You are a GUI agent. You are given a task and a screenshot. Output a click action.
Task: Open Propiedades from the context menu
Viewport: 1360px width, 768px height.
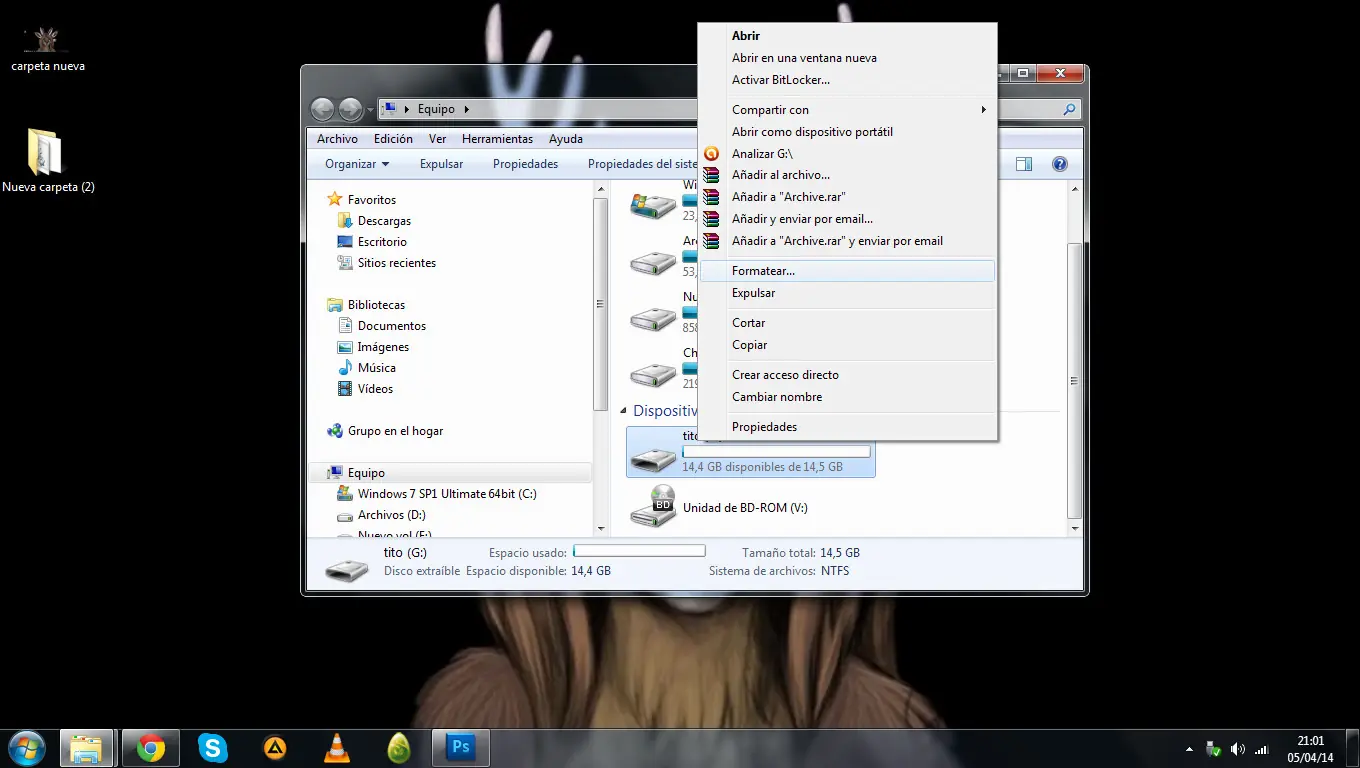[847, 427]
